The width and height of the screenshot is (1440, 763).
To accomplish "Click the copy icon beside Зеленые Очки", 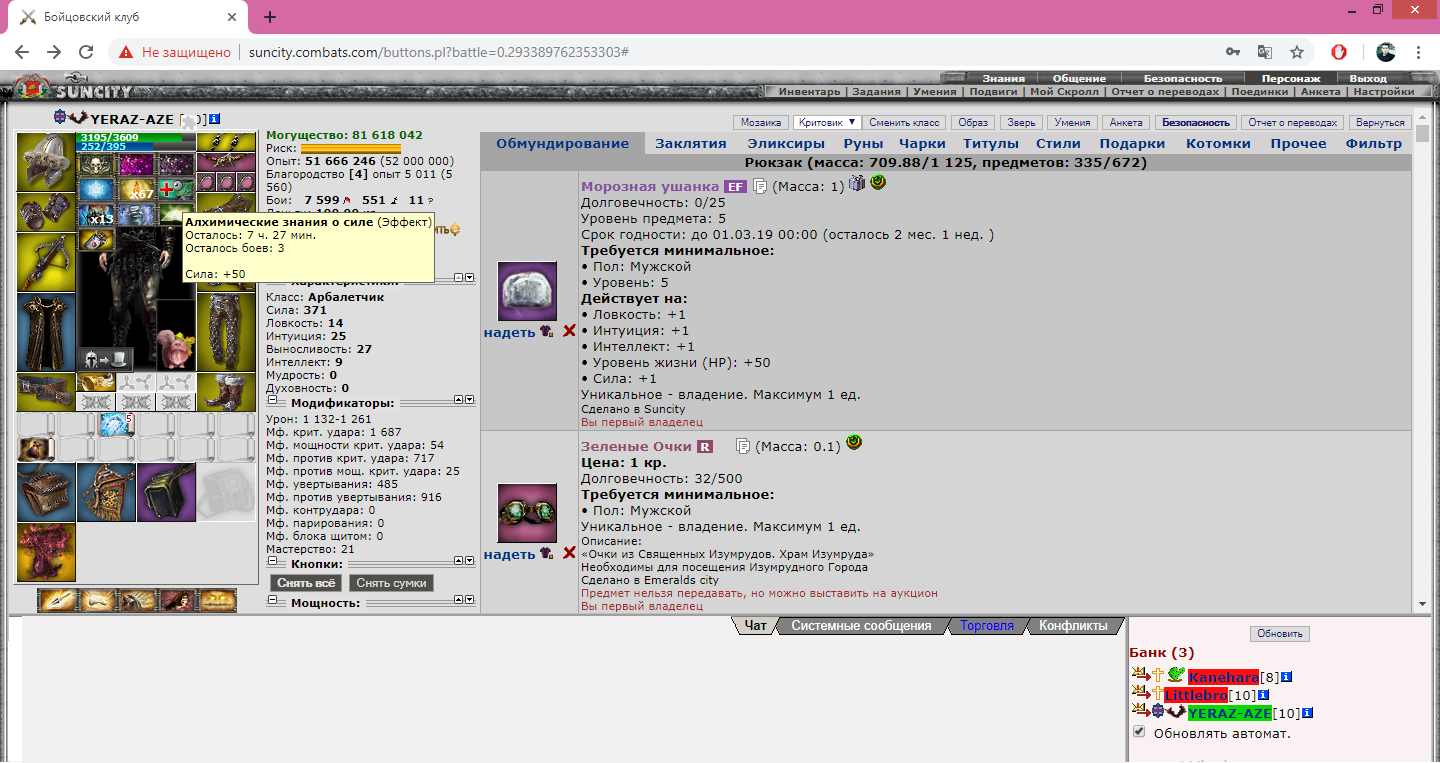I will pos(743,446).
